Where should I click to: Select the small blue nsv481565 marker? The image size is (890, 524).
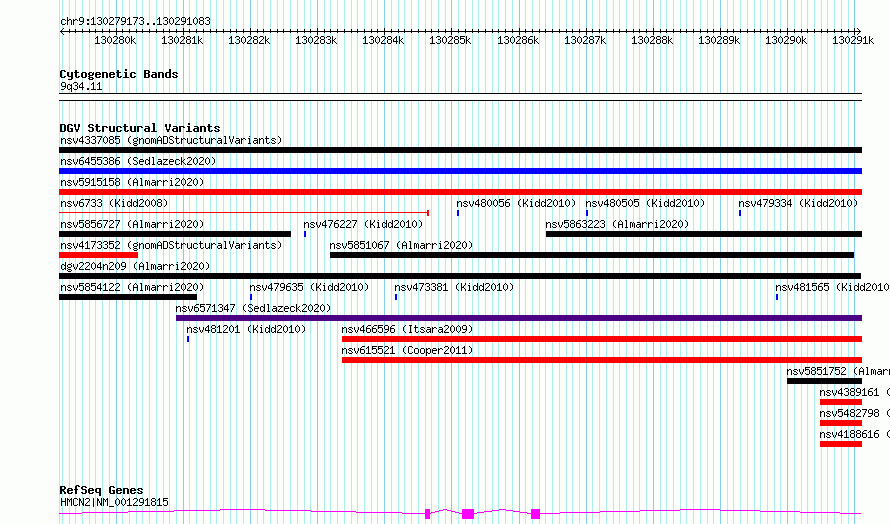pyautogui.click(x=777, y=297)
